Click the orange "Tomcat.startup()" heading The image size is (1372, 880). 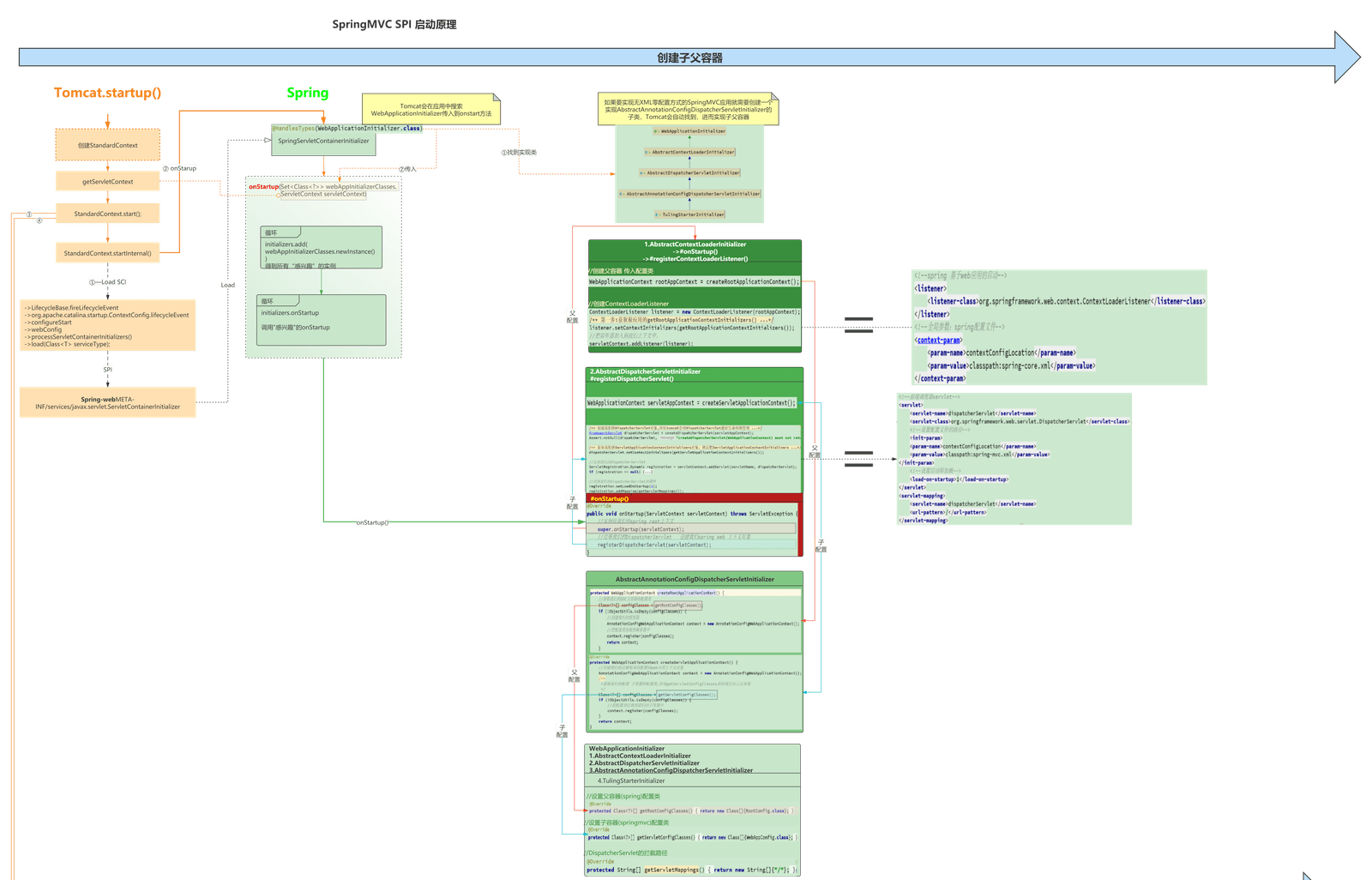pos(107,93)
